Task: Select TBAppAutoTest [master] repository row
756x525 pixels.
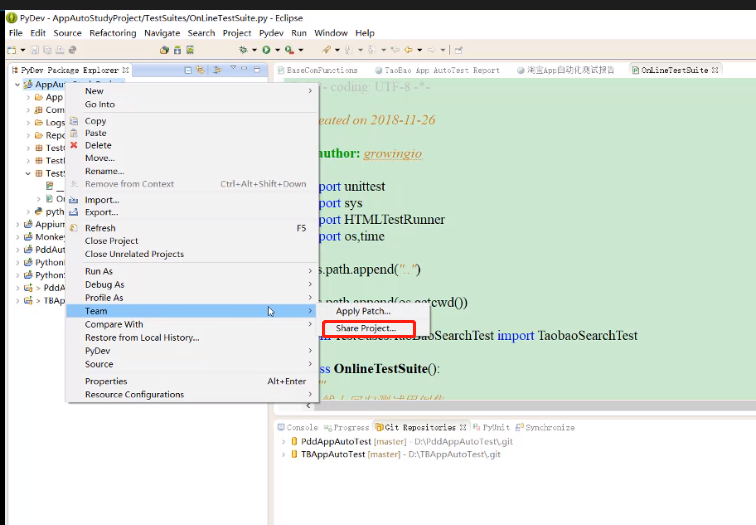Action: [x=396, y=454]
